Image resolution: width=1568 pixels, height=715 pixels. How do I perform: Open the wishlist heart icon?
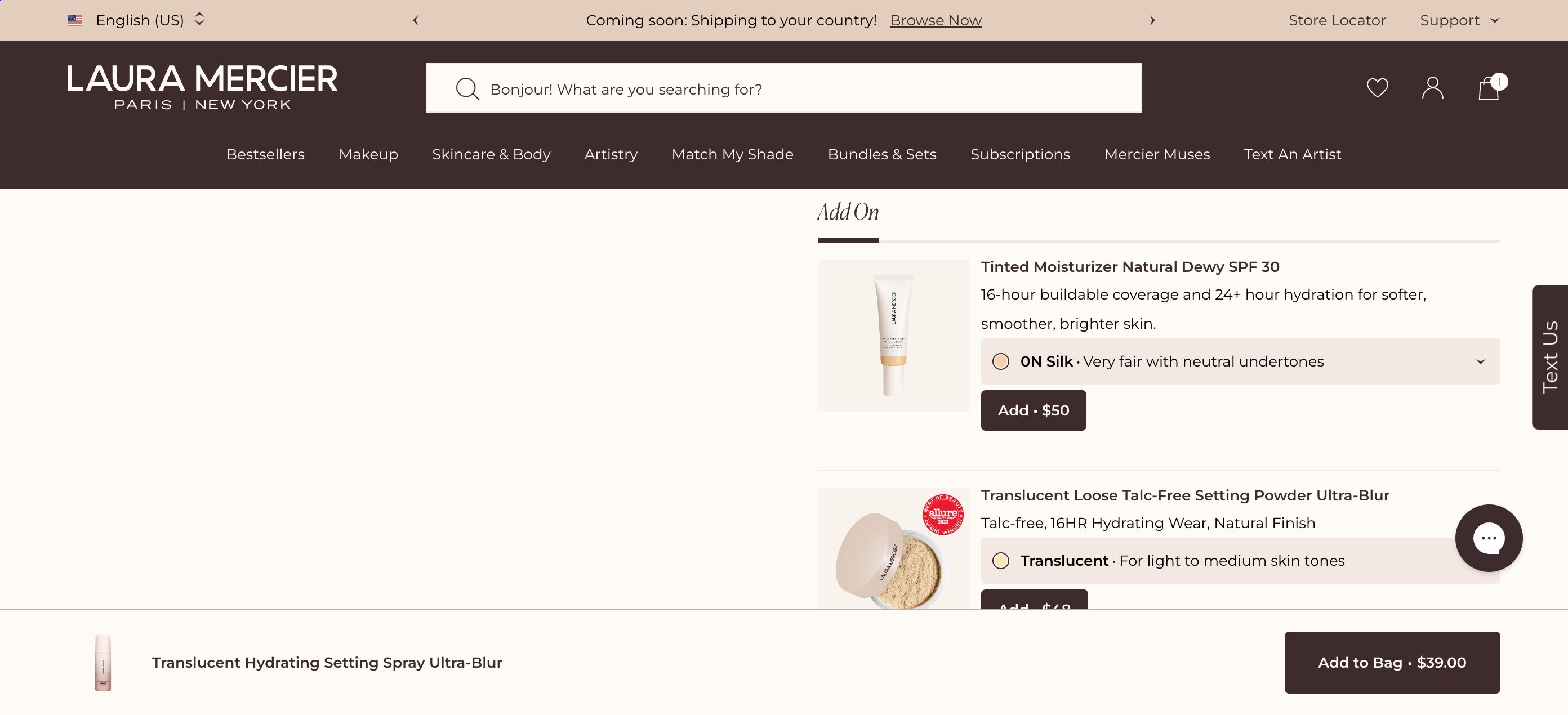pos(1377,88)
